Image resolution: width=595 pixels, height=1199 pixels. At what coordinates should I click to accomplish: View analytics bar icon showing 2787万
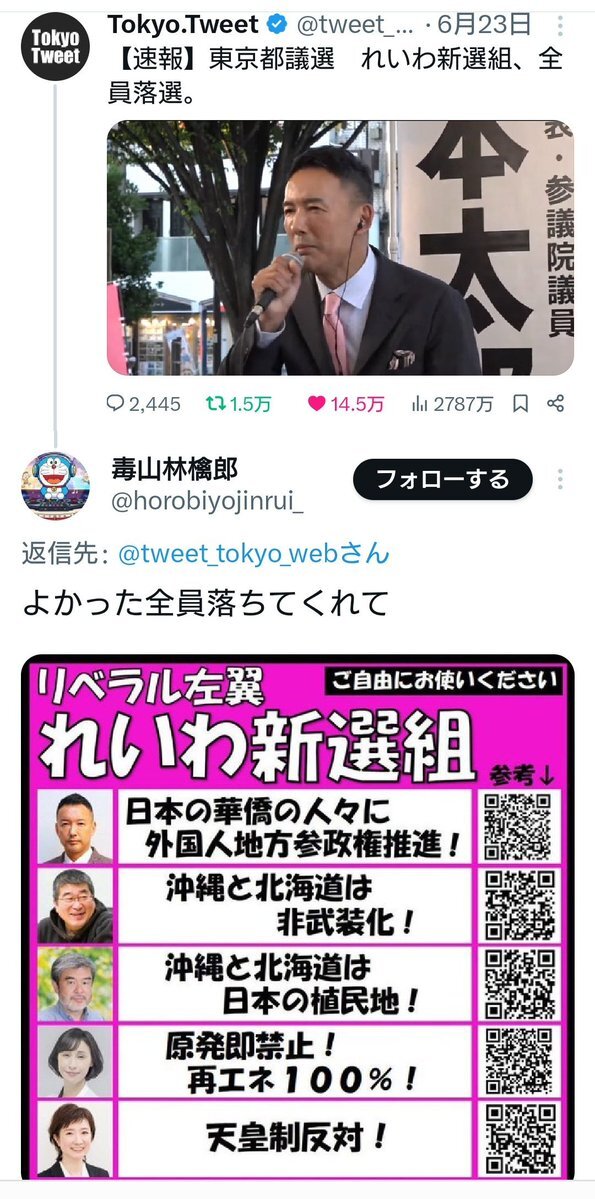(420, 405)
